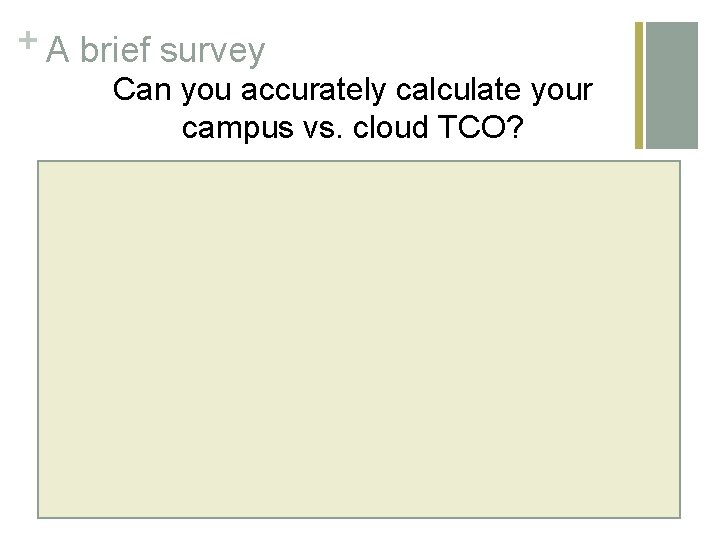Click inside the large beige content box
The height and width of the screenshot is (540, 720).
(359, 339)
